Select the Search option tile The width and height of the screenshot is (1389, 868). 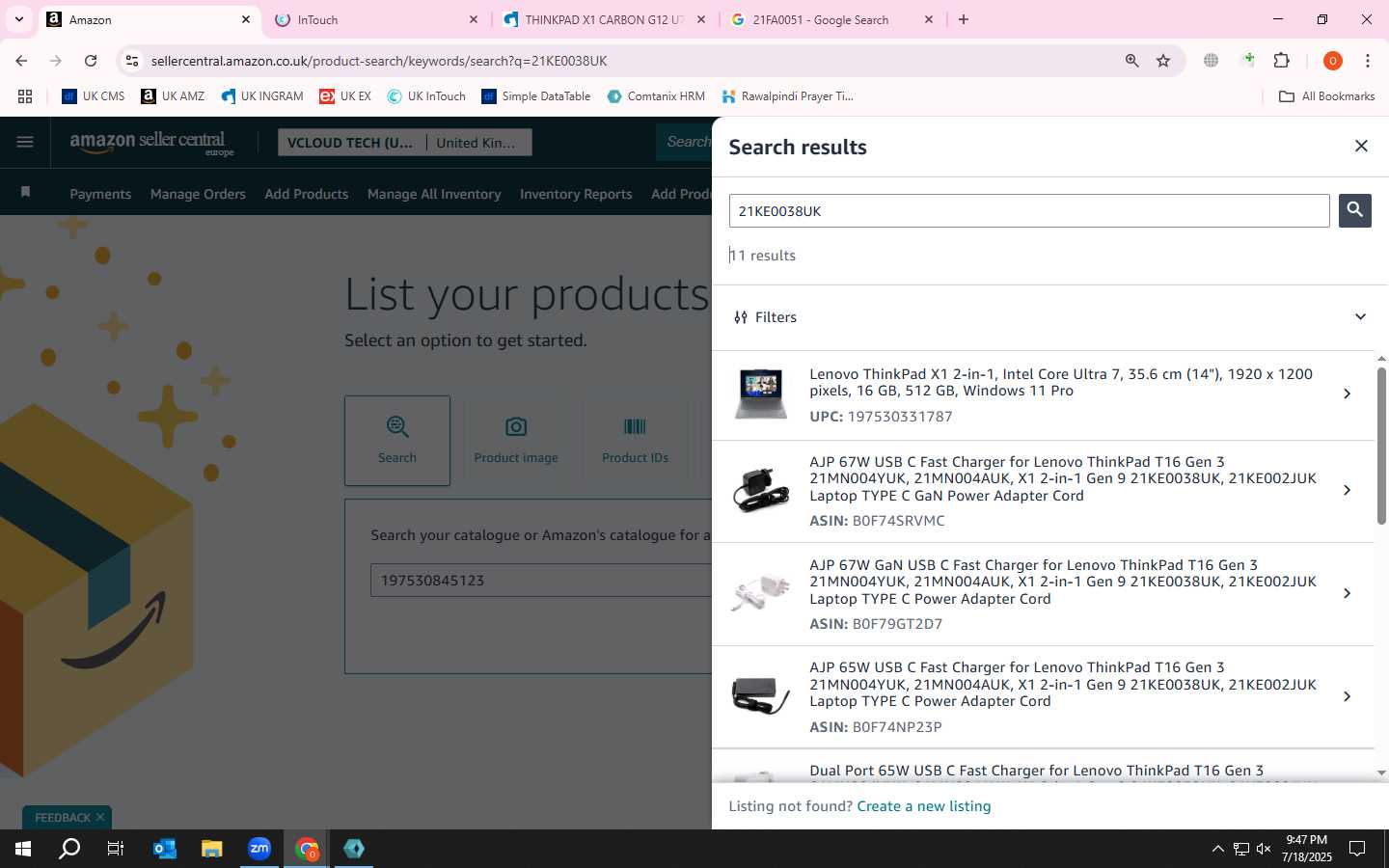397,440
